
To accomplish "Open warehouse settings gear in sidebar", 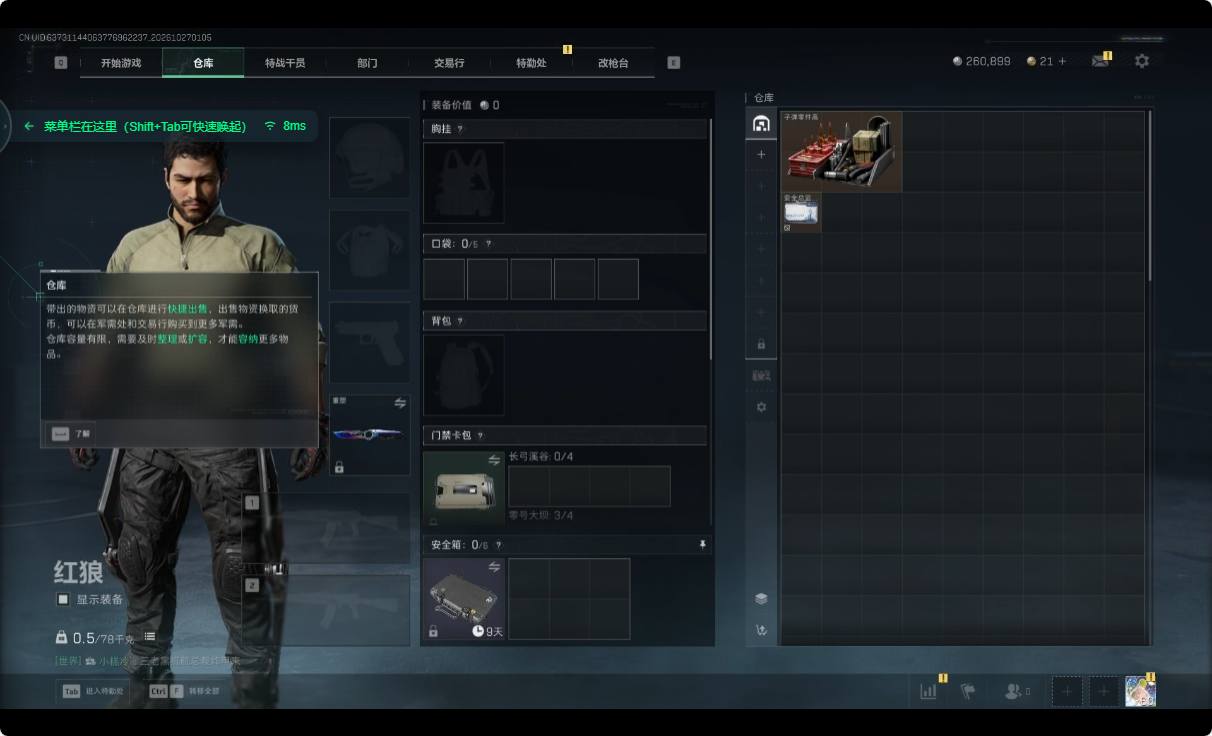I will tap(761, 408).
